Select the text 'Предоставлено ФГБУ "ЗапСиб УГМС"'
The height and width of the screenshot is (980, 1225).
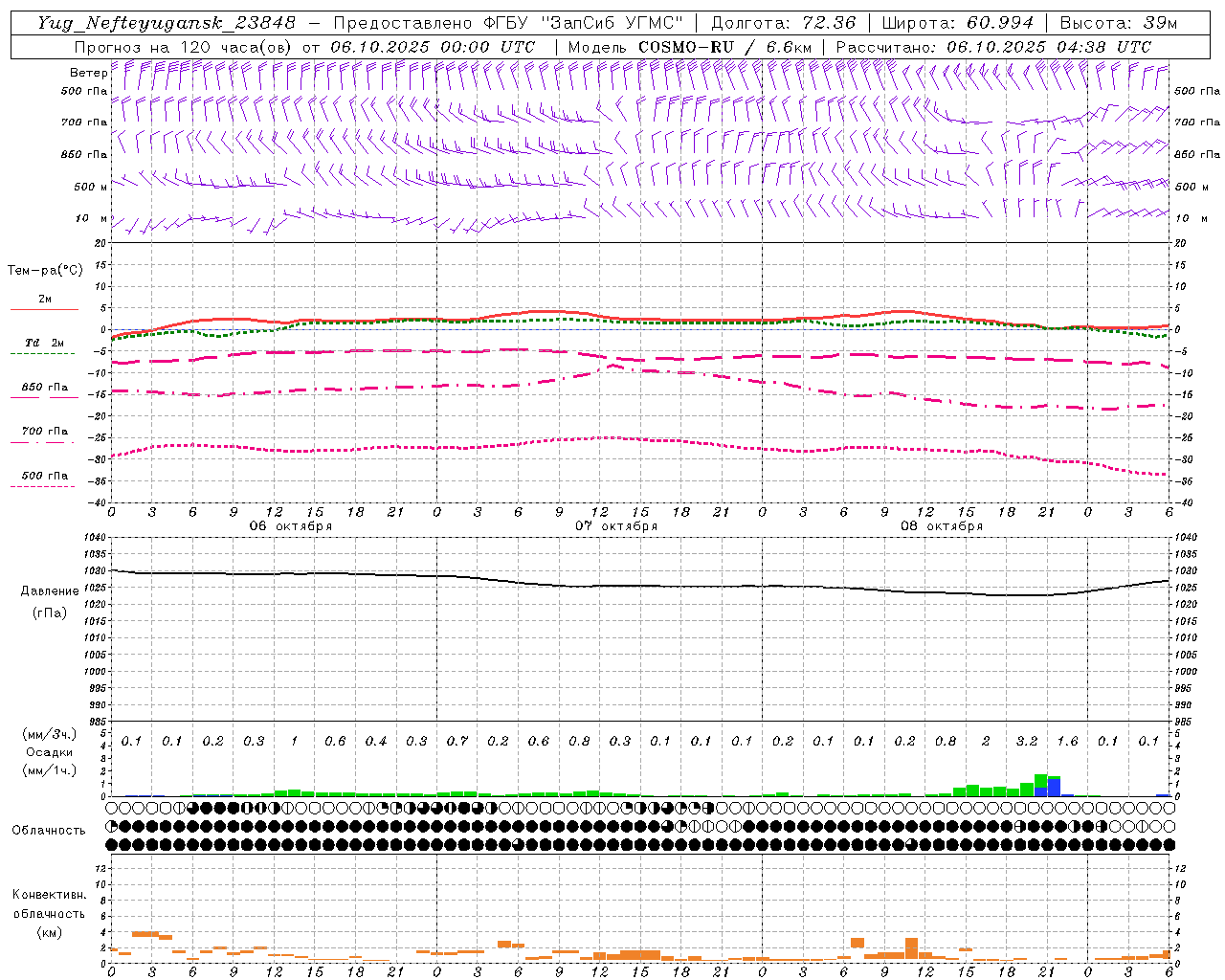(508, 23)
